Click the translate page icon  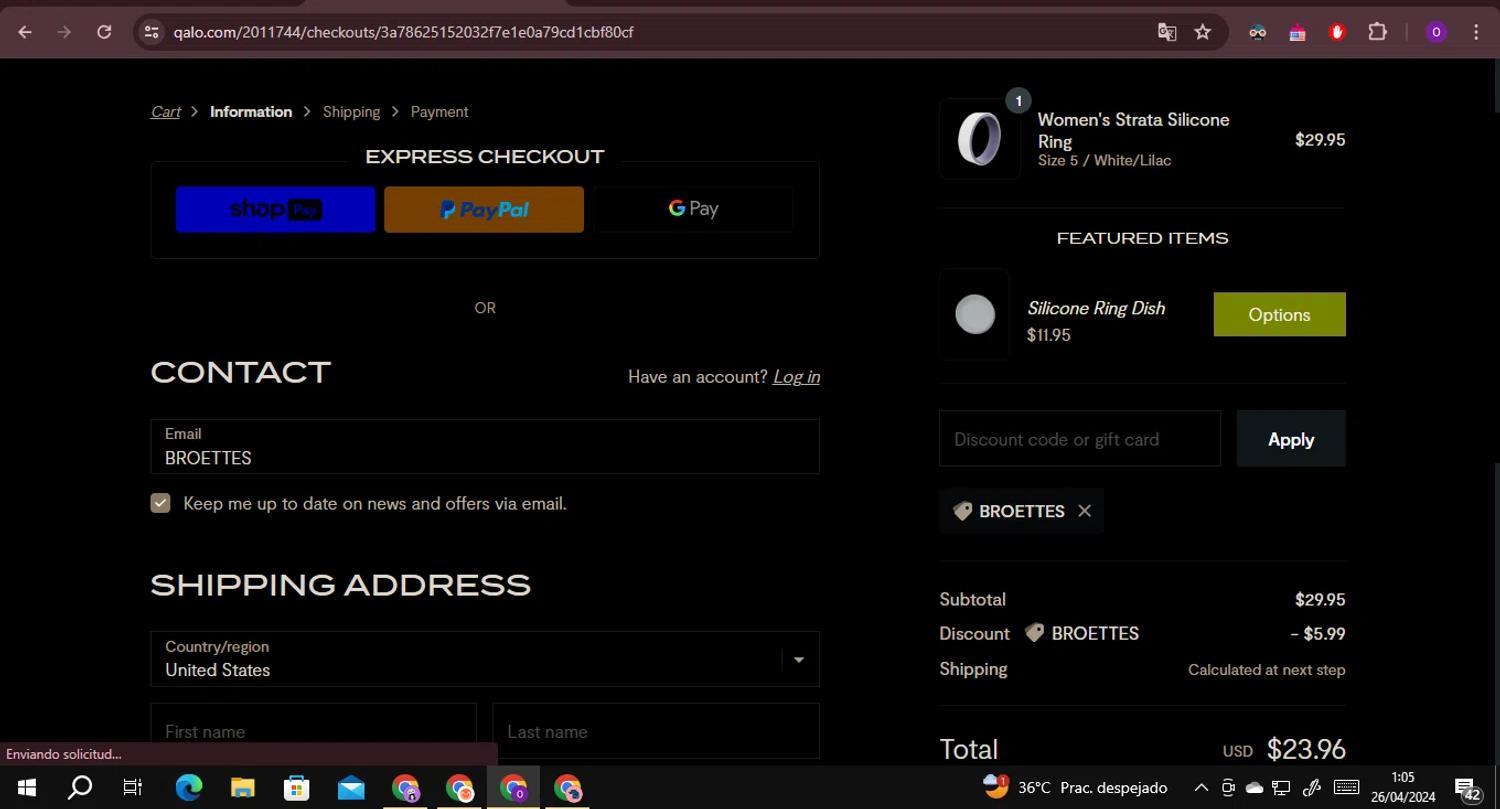[x=1167, y=32]
